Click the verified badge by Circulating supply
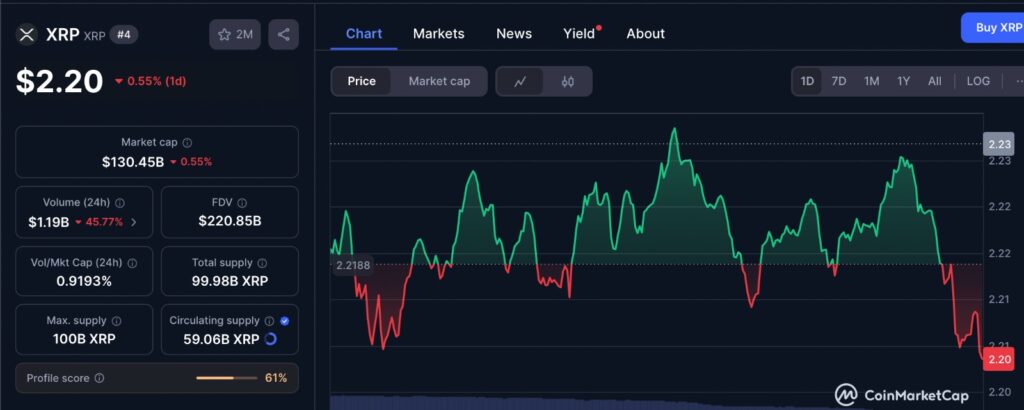The height and width of the screenshot is (410, 1024). point(284,321)
